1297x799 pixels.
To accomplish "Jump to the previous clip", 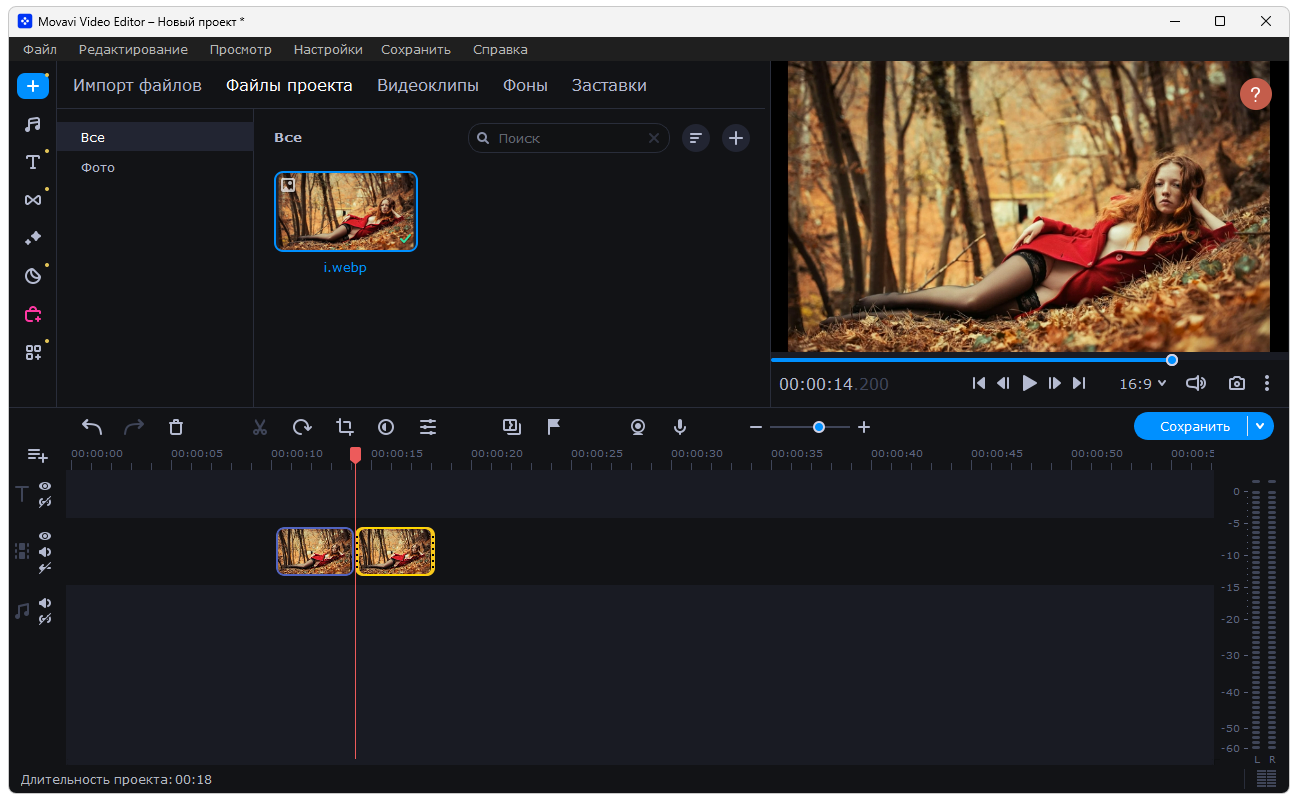I will click(979, 383).
